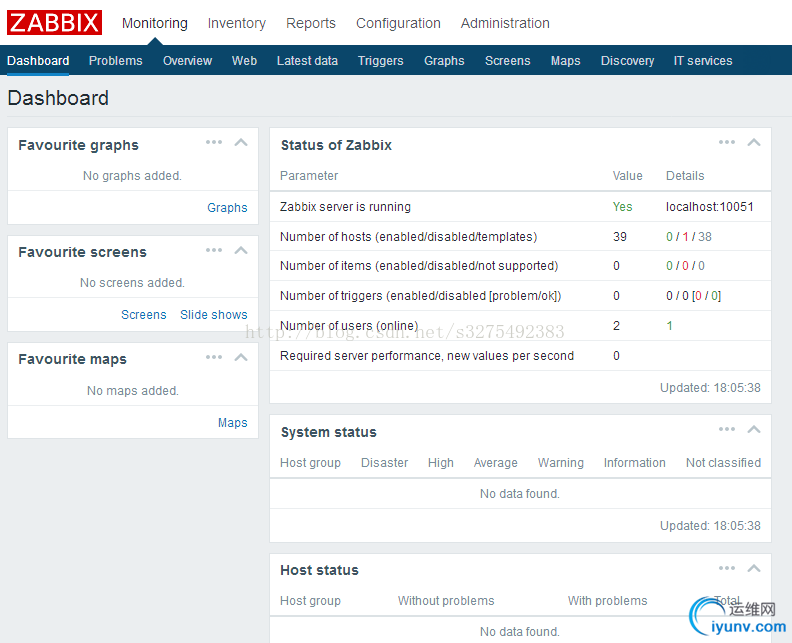This screenshot has width=792, height=643.
Task: Click the 'localhost:10051' details cell
Action: [x=710, y=207]
